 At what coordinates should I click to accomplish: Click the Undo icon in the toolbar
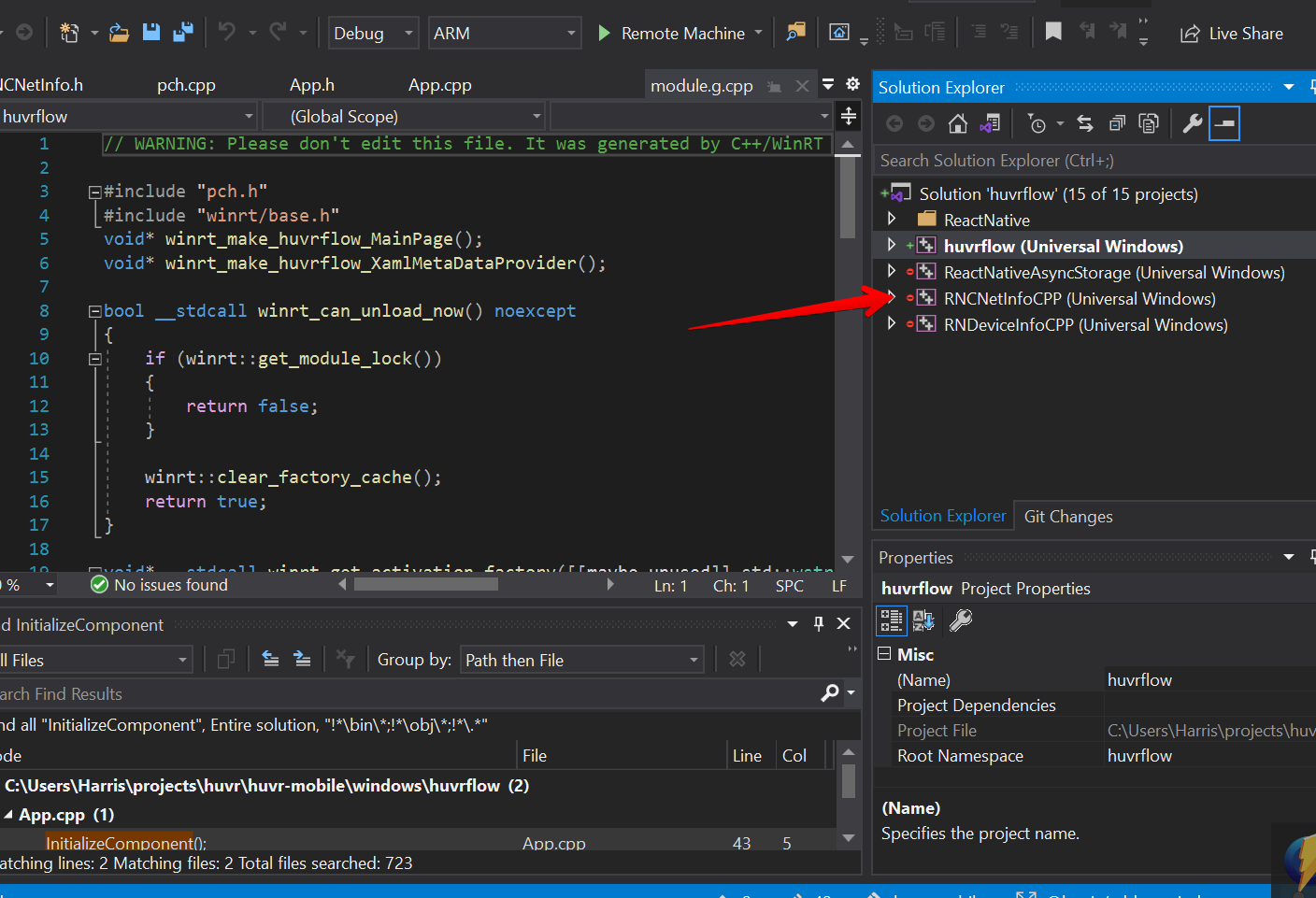pyautogui.click(x=226, y=31)
